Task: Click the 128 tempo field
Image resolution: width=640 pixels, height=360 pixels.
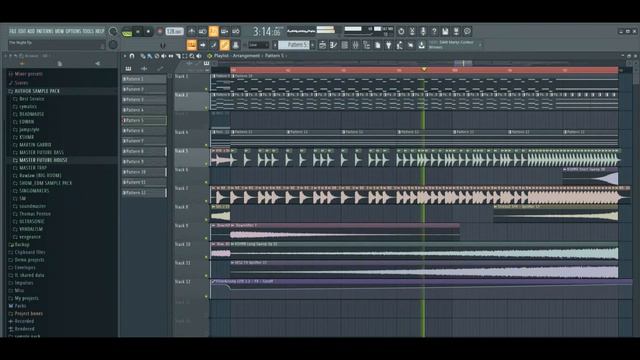Action: pos(175,31)
